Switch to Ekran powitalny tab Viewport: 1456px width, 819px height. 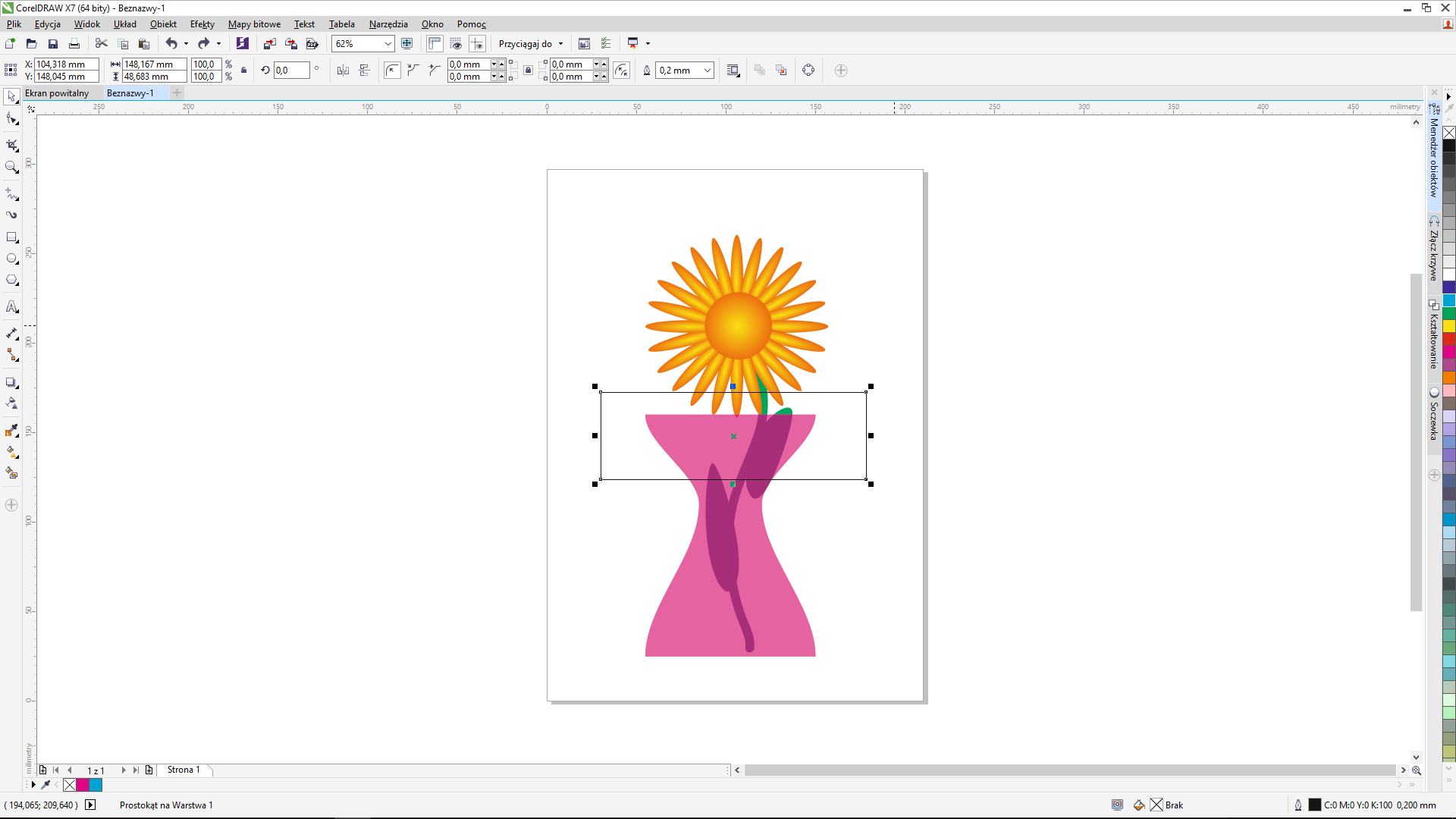[x=57, y=93]
